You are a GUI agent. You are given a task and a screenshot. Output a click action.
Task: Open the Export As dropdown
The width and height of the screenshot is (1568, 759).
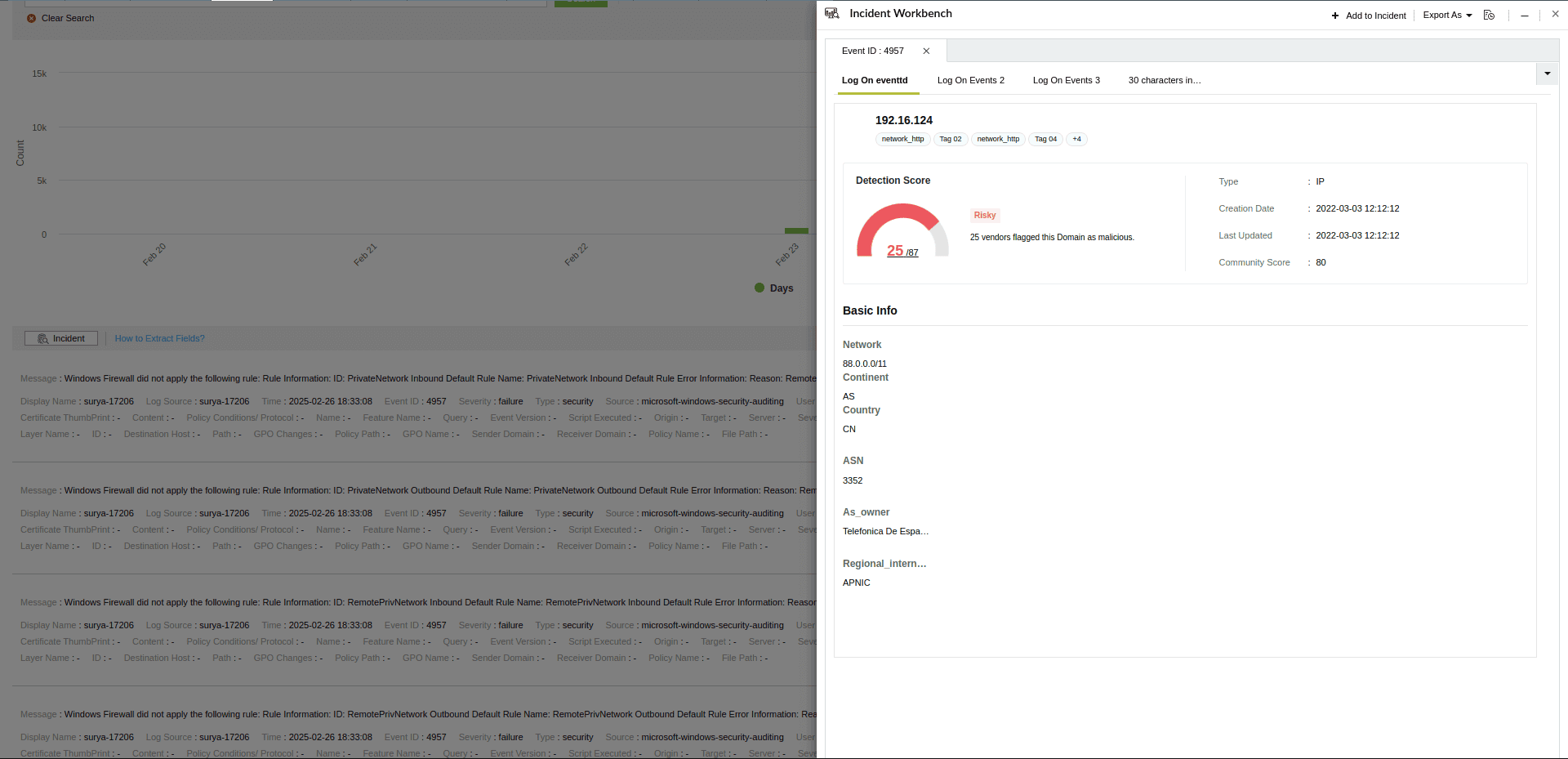click(x=1447, y=16)
